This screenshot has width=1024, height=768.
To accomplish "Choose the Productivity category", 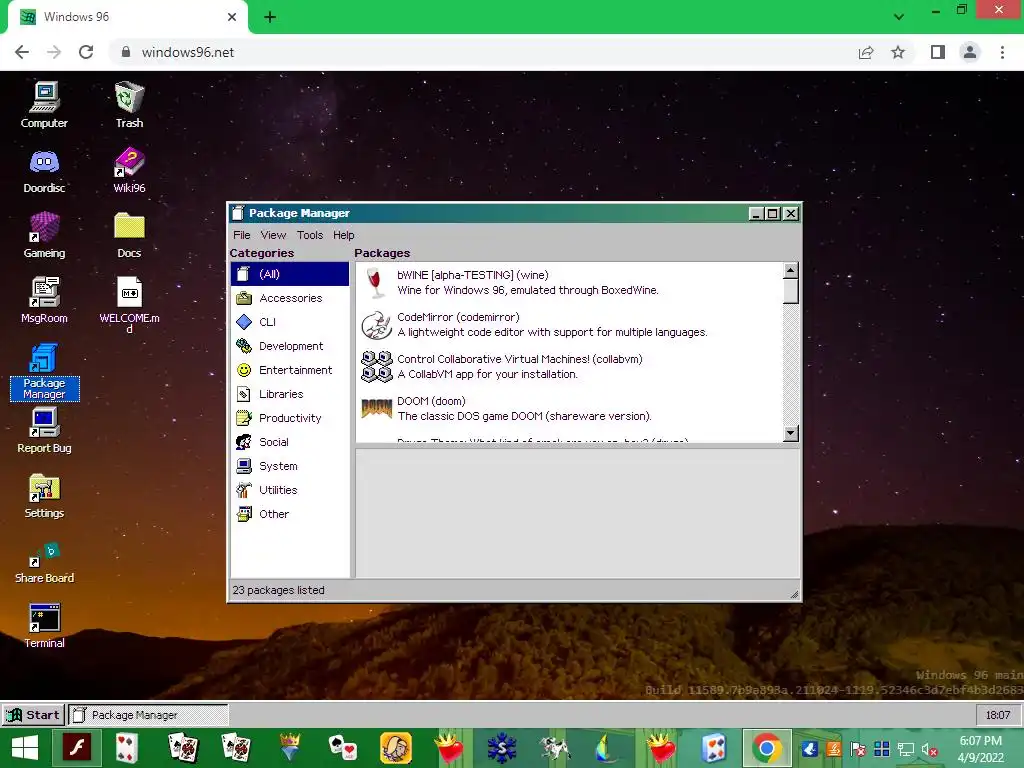I will [290, 418].
